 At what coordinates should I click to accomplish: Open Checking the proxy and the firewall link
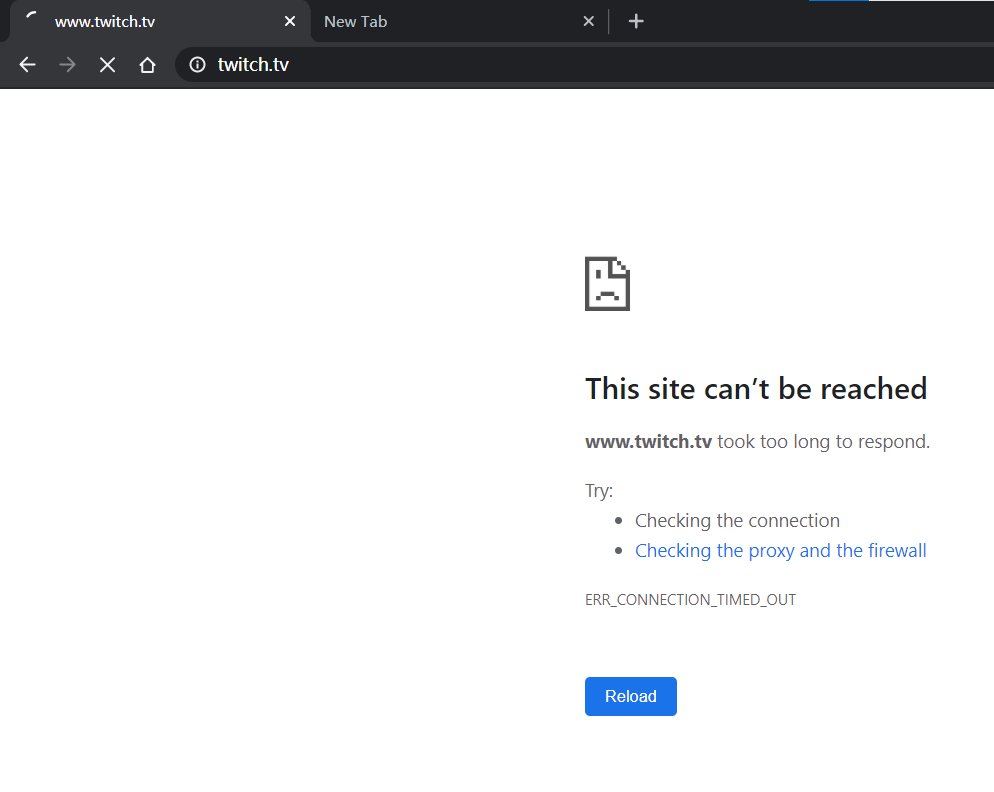tap(780, 550)
